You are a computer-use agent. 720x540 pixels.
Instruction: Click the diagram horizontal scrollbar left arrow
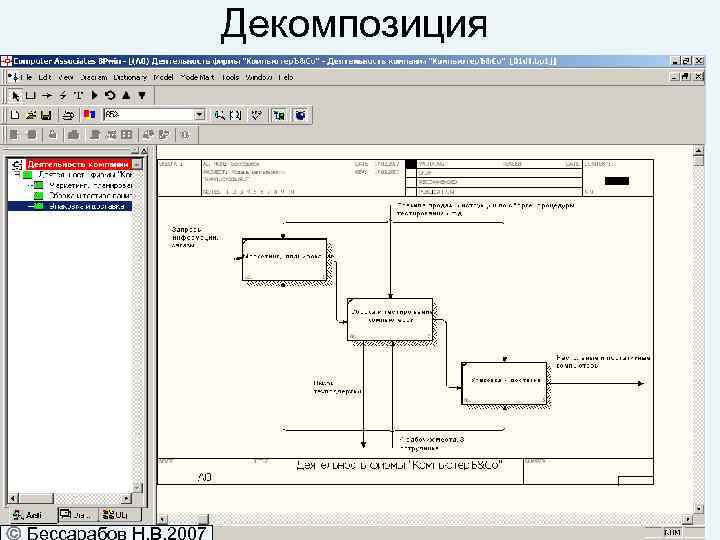coord(163,519)
